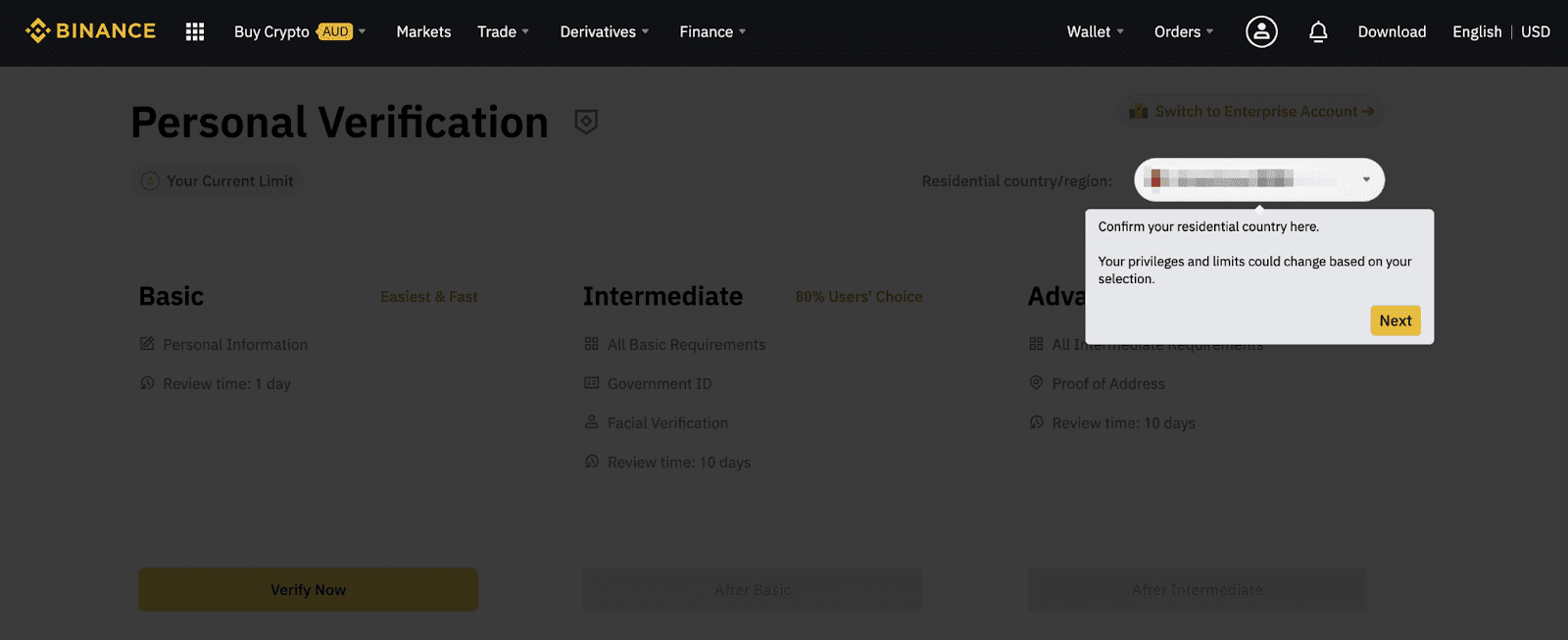Screen dimensions: 1568x640
Task: Click the shield icon beside Personal Verification
Action: pos(586,122)
